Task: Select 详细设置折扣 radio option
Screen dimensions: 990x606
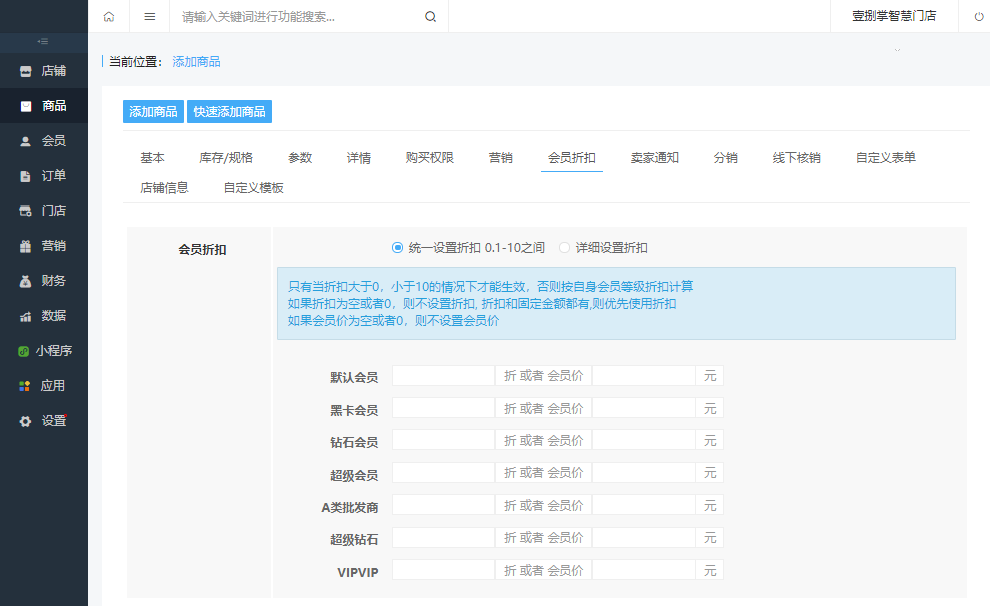Action: click(x=564, y=247)
